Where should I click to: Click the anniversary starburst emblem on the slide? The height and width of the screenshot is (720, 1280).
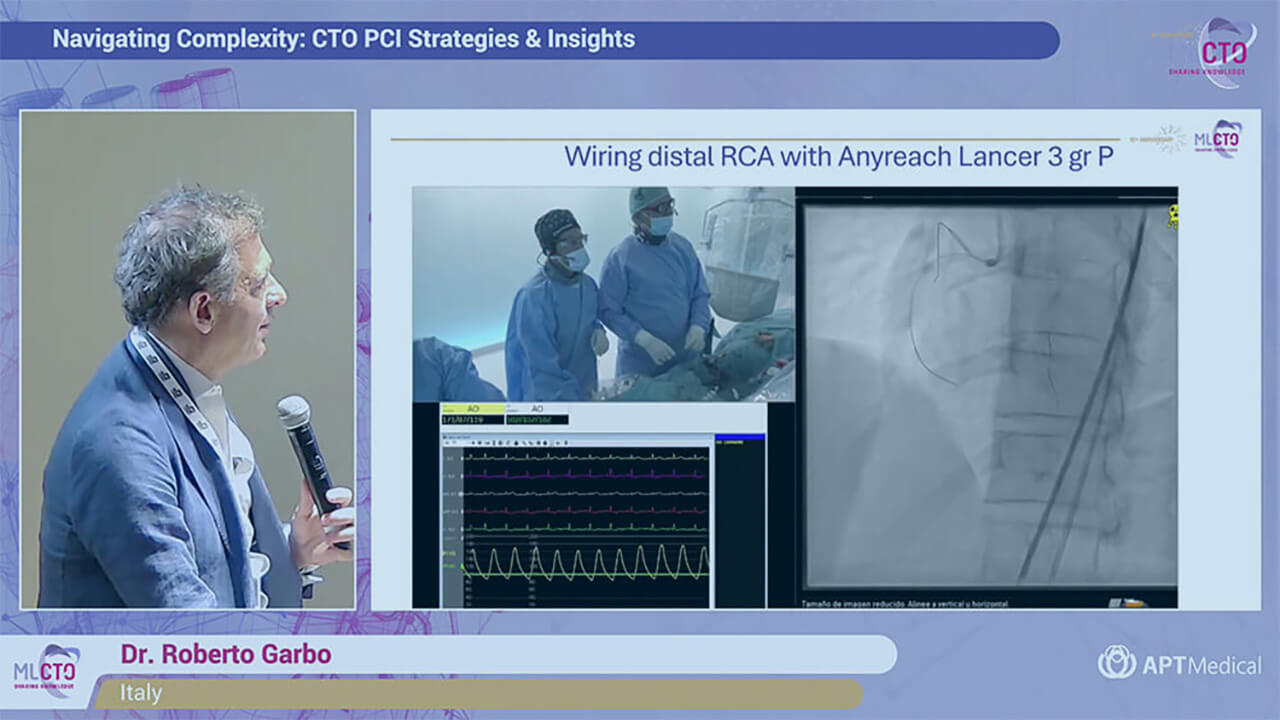point(1169,138)
